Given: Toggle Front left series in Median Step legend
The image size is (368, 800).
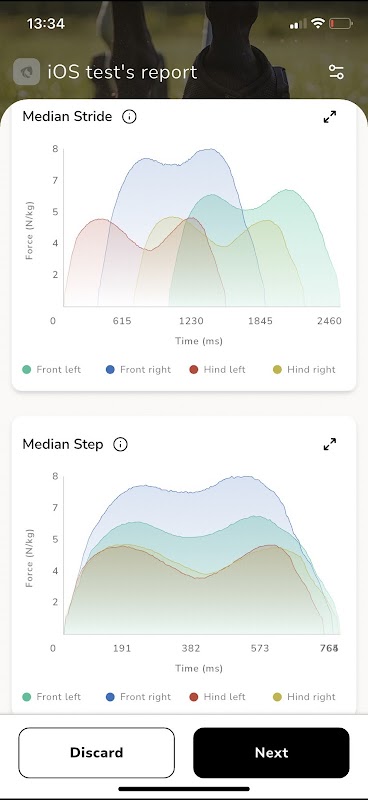Looking at the screenshot, I should 52,696.
